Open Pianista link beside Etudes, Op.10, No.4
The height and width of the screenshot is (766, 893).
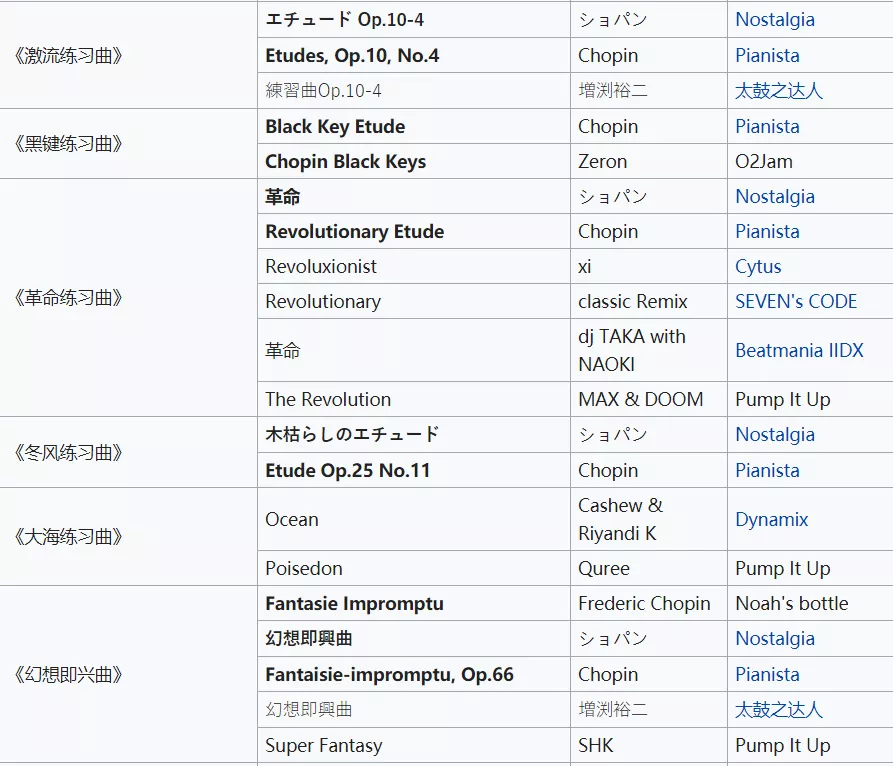767,56
